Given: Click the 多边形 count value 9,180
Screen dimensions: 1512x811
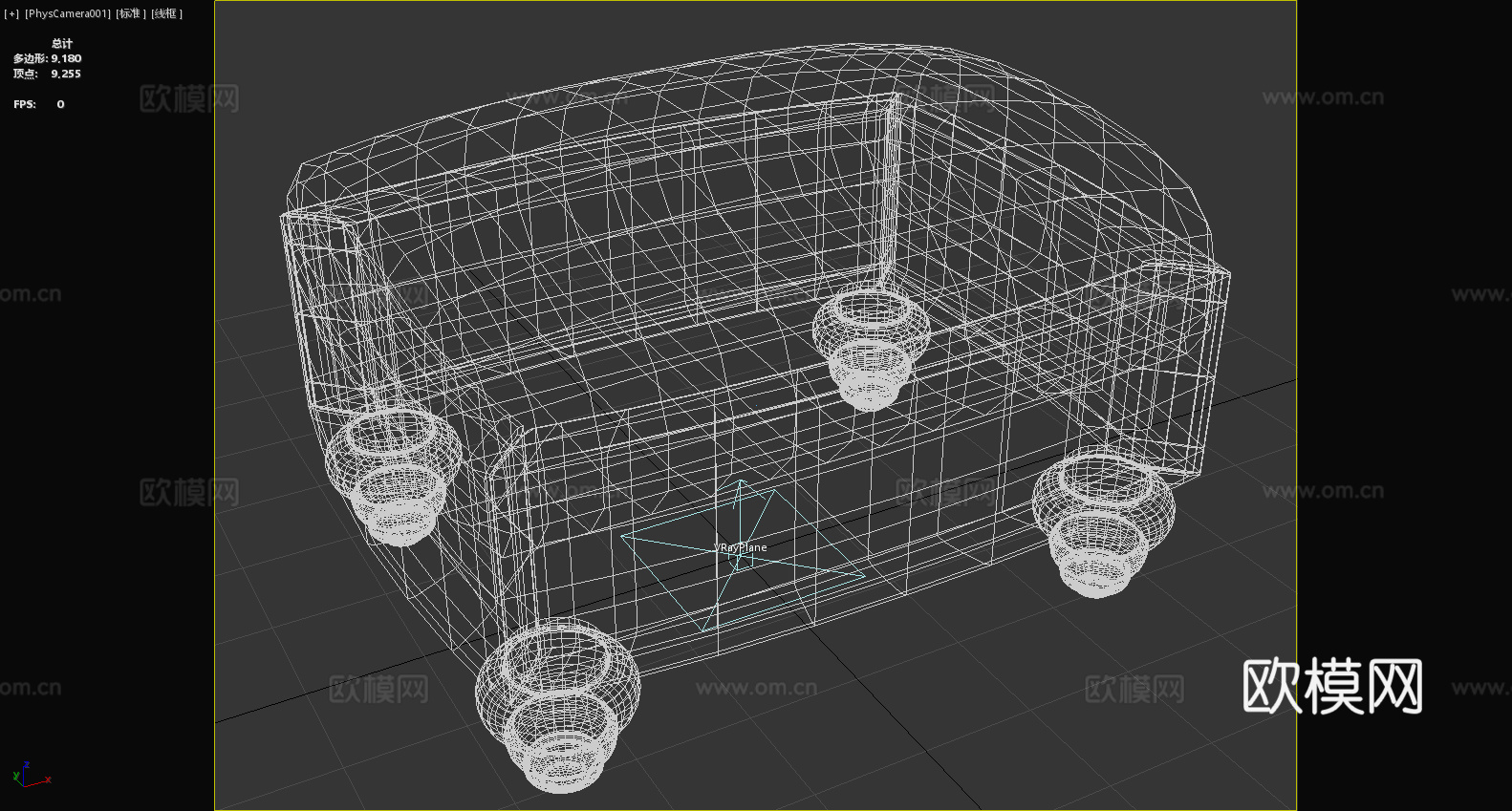Looking at the screenshot, I should click(66, 58).
